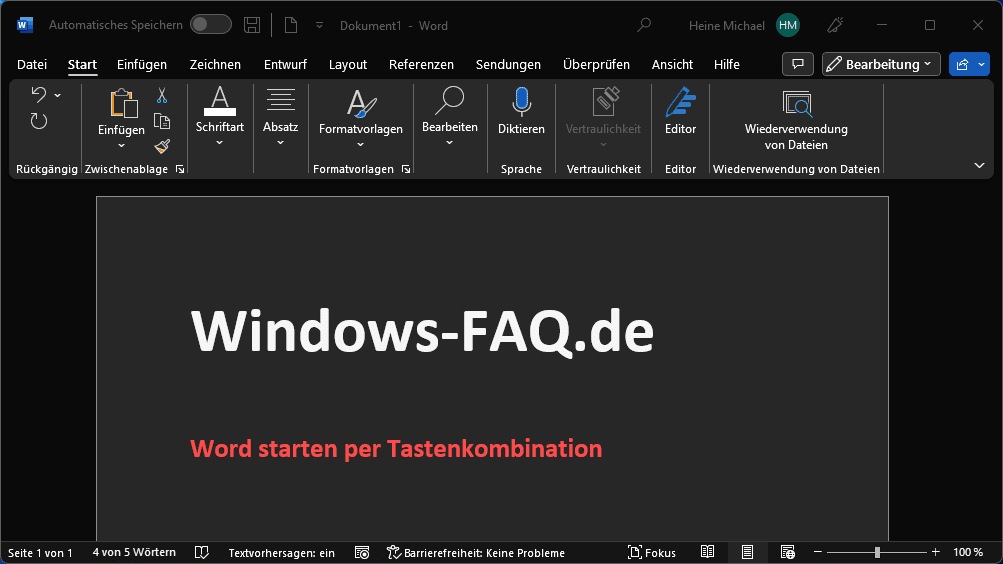1003x564 pixels.
Task: Open the Bearbeiten find group
Action: (x=450, y=117)
